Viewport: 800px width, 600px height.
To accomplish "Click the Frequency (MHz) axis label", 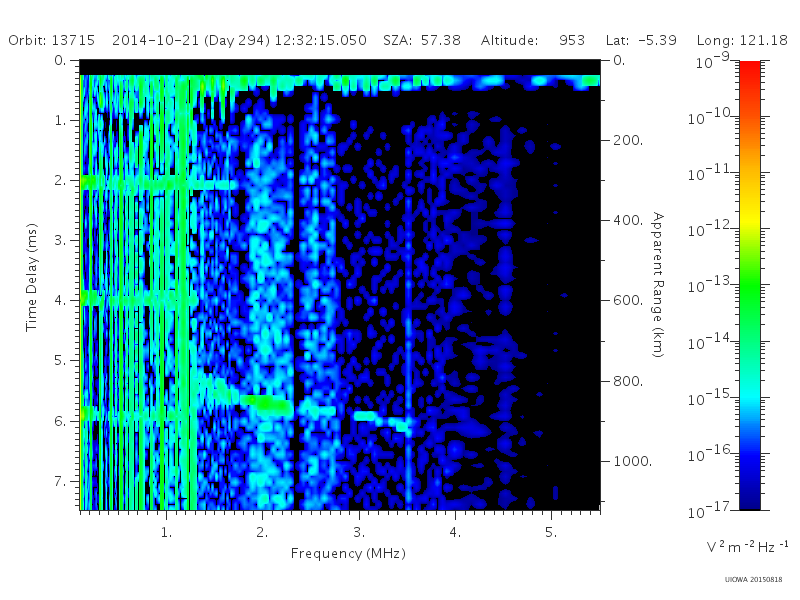I will pyautogui.click(x=348, y=554).
